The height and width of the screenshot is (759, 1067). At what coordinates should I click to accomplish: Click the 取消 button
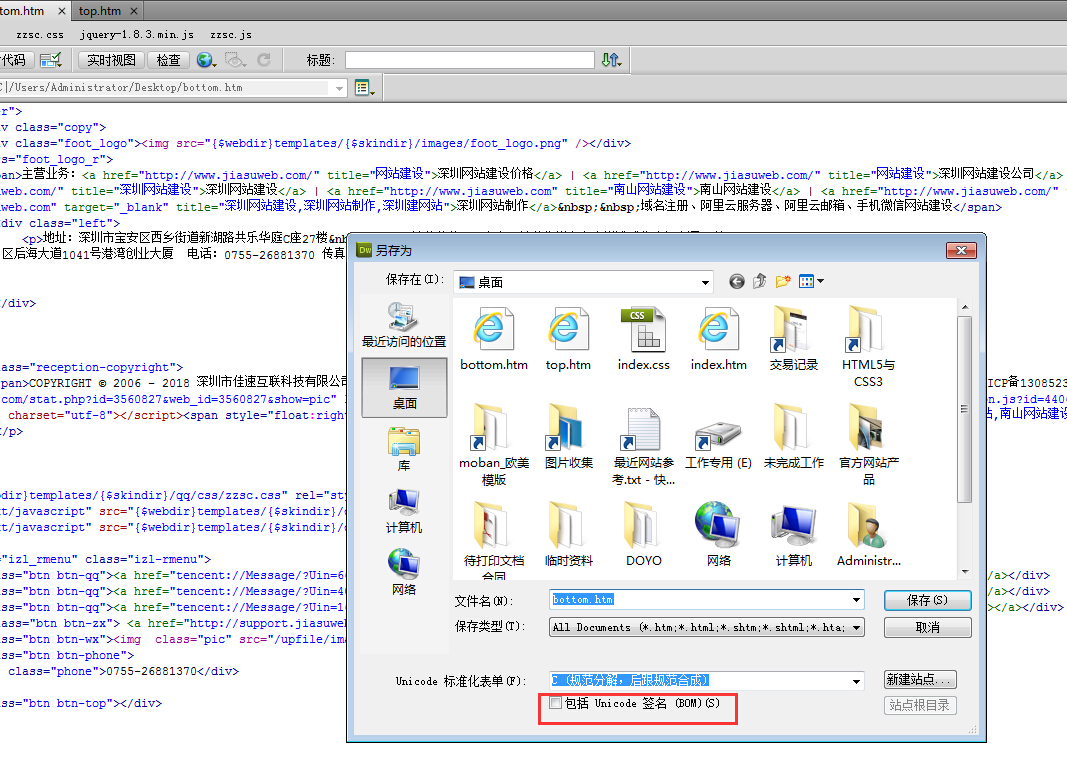click(928, 628)
